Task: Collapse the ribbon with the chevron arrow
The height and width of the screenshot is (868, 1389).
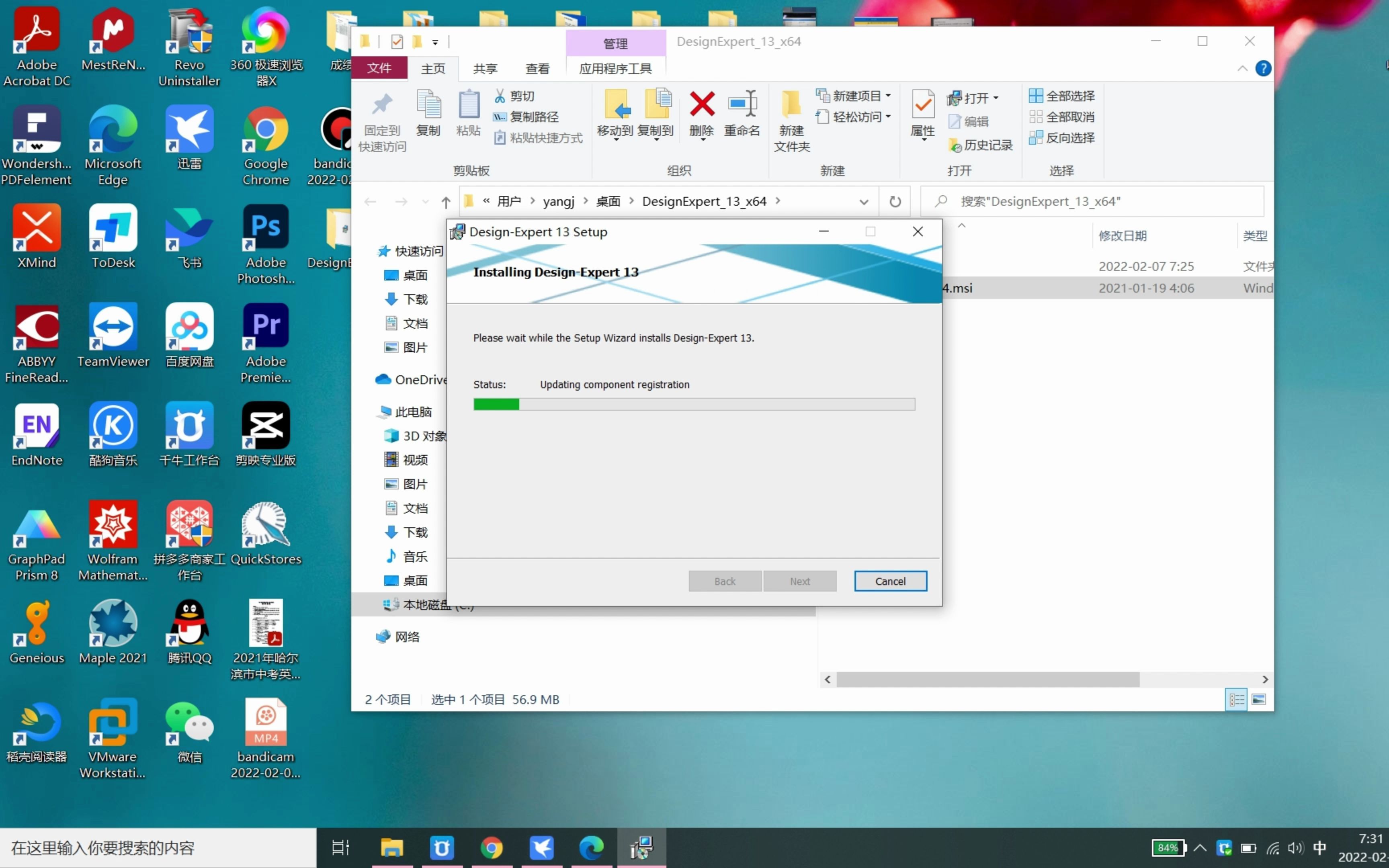Action: click(x=1243, y=69)
